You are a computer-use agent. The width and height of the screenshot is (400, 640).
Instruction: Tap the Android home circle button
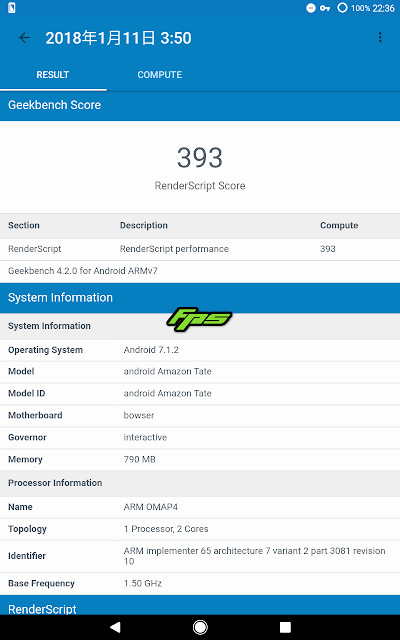200,627
